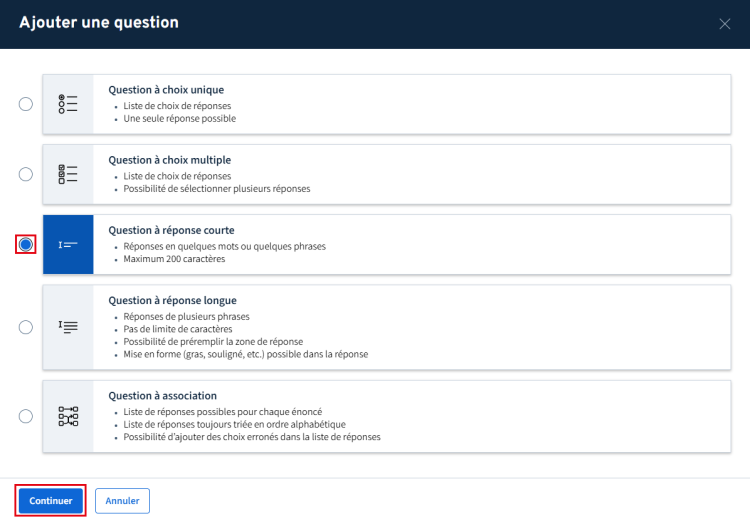This screenshot has height=526, width=750.
Task: Click the long answer paragraph icon
Action: point(68,326)
